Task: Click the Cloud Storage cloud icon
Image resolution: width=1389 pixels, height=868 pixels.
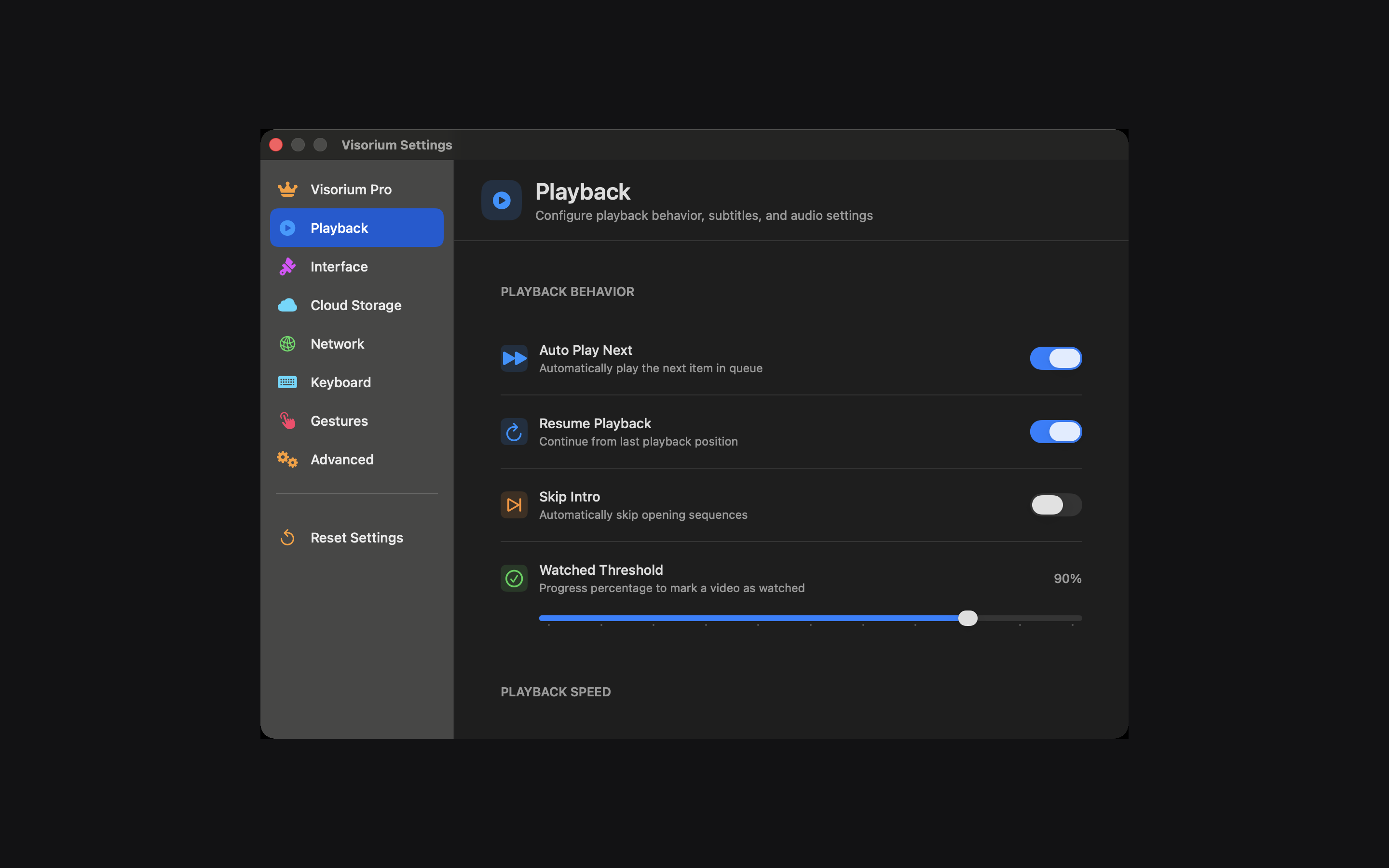Action: coord(287,305)
